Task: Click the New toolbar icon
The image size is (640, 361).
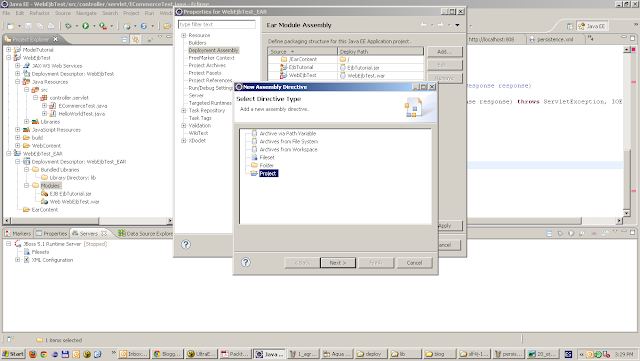Action: (x=11, y=26)
